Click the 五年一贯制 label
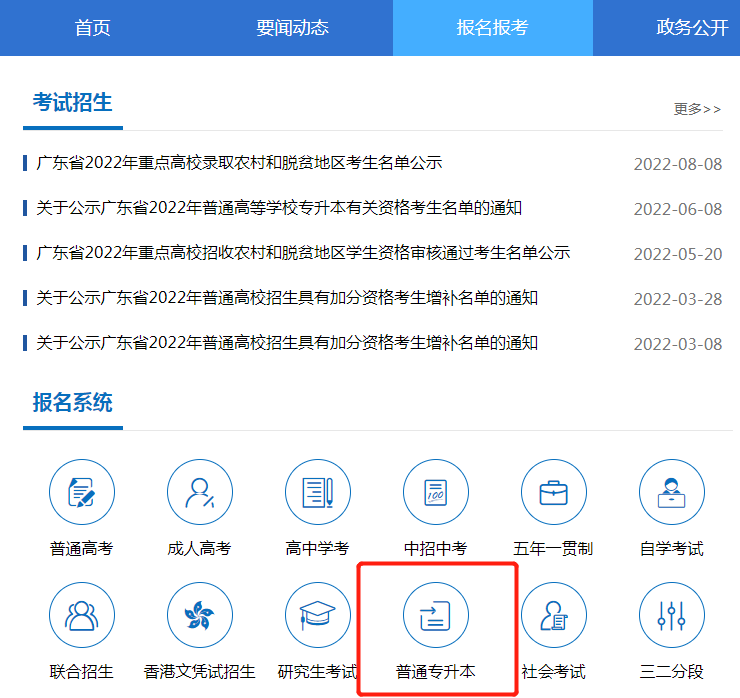Viewport: 740px width, 698px height. point(553,548)
